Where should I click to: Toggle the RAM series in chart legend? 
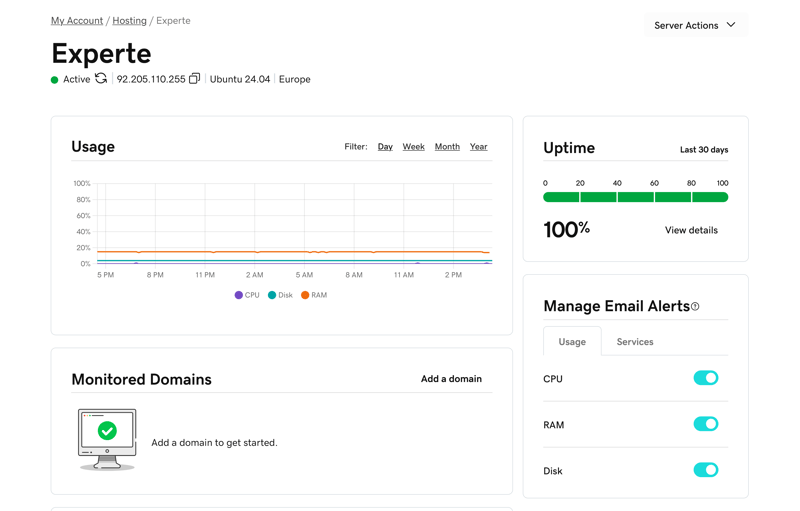(314, 295)
